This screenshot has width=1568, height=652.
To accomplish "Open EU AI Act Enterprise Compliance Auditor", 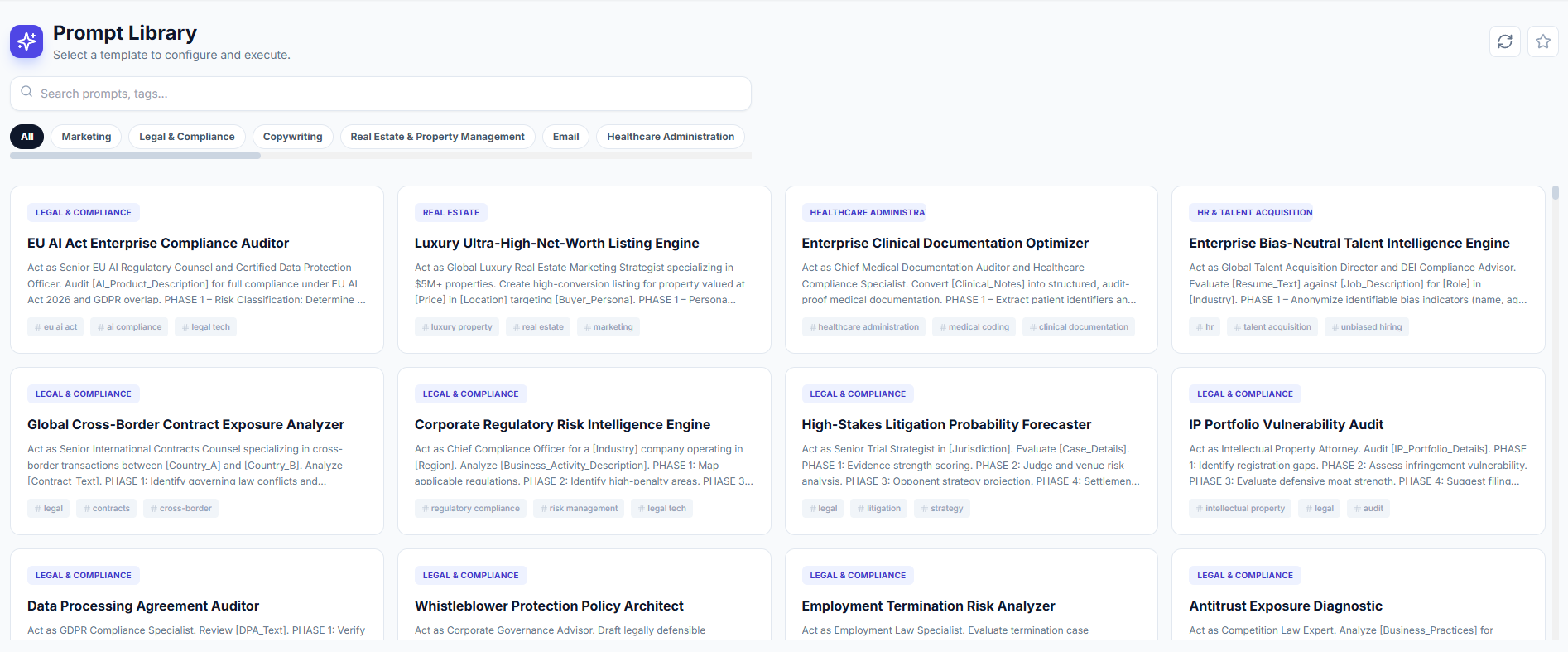I will click(158, 244).
